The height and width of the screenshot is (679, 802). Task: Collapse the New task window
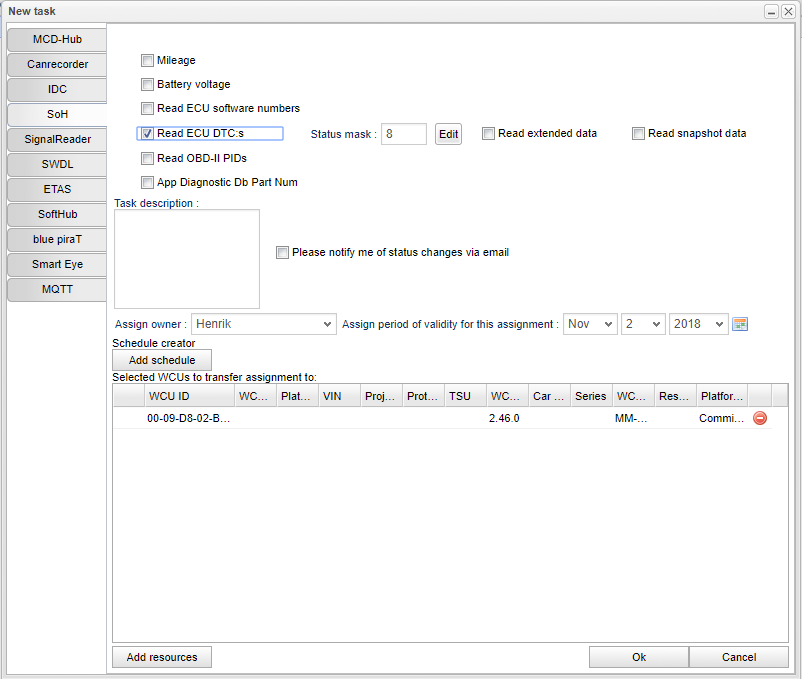click(772, 11)
